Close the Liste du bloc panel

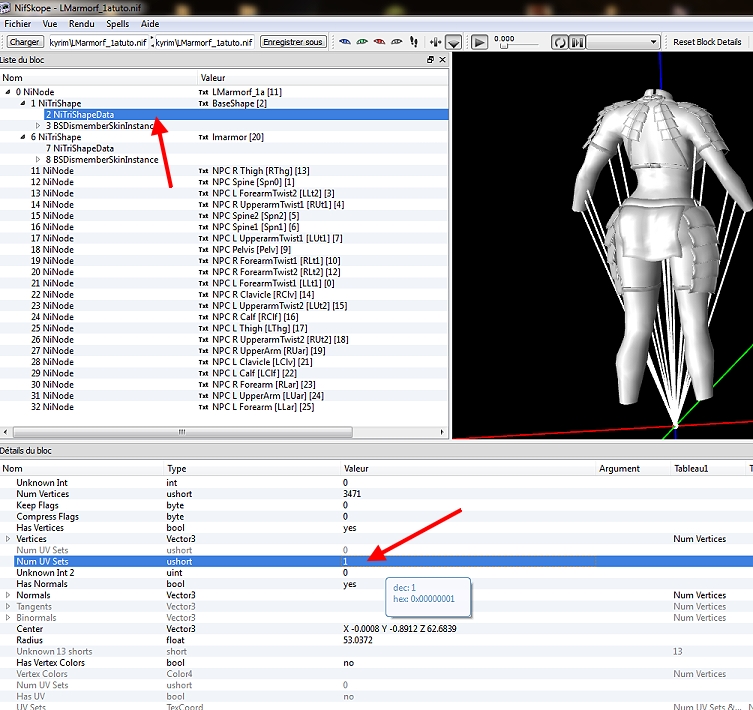click(x=442, y=60)
